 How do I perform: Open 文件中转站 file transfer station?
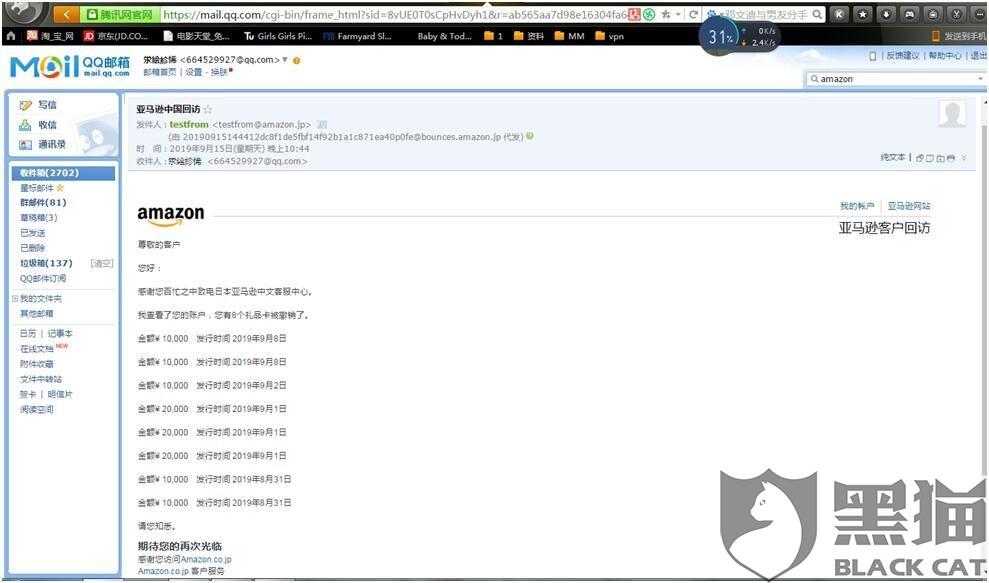click(x=41, y=379)
